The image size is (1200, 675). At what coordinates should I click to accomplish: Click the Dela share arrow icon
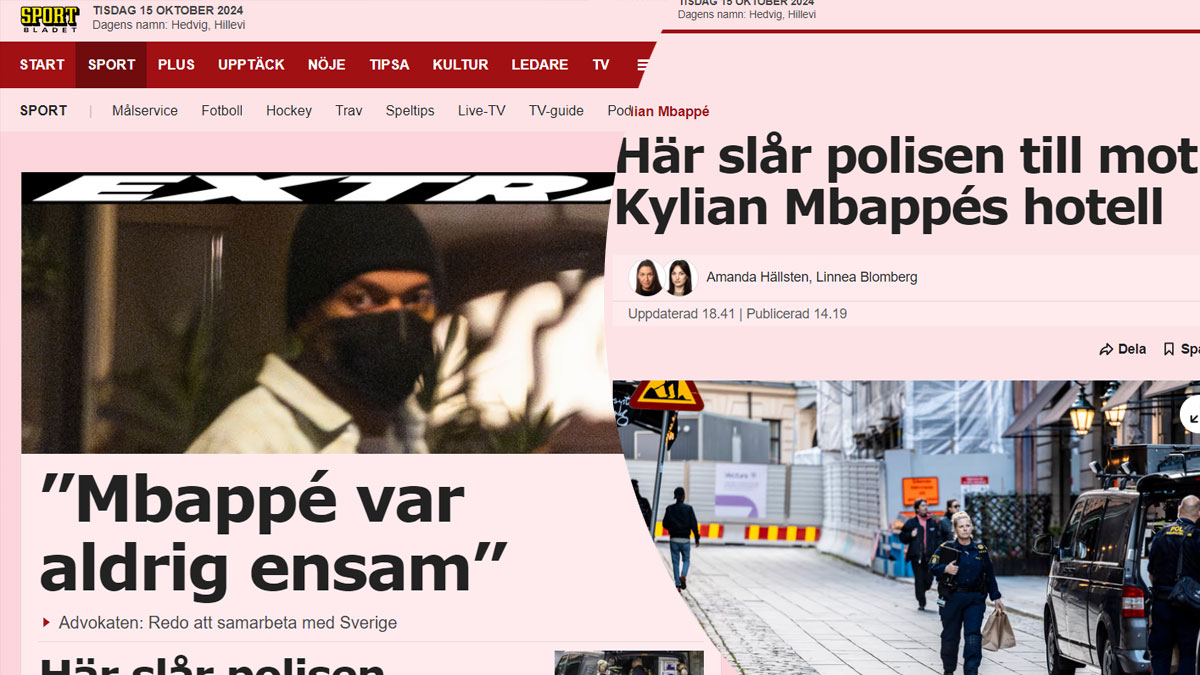point(1106,349)
